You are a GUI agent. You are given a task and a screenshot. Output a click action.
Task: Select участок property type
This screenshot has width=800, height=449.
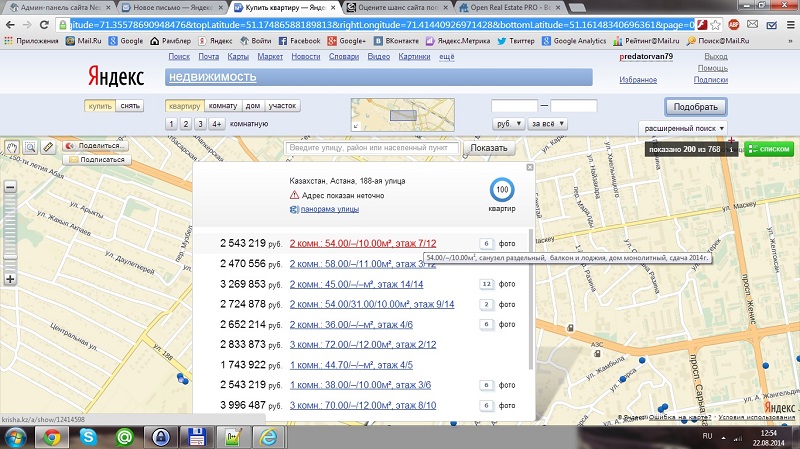point(282,106)
